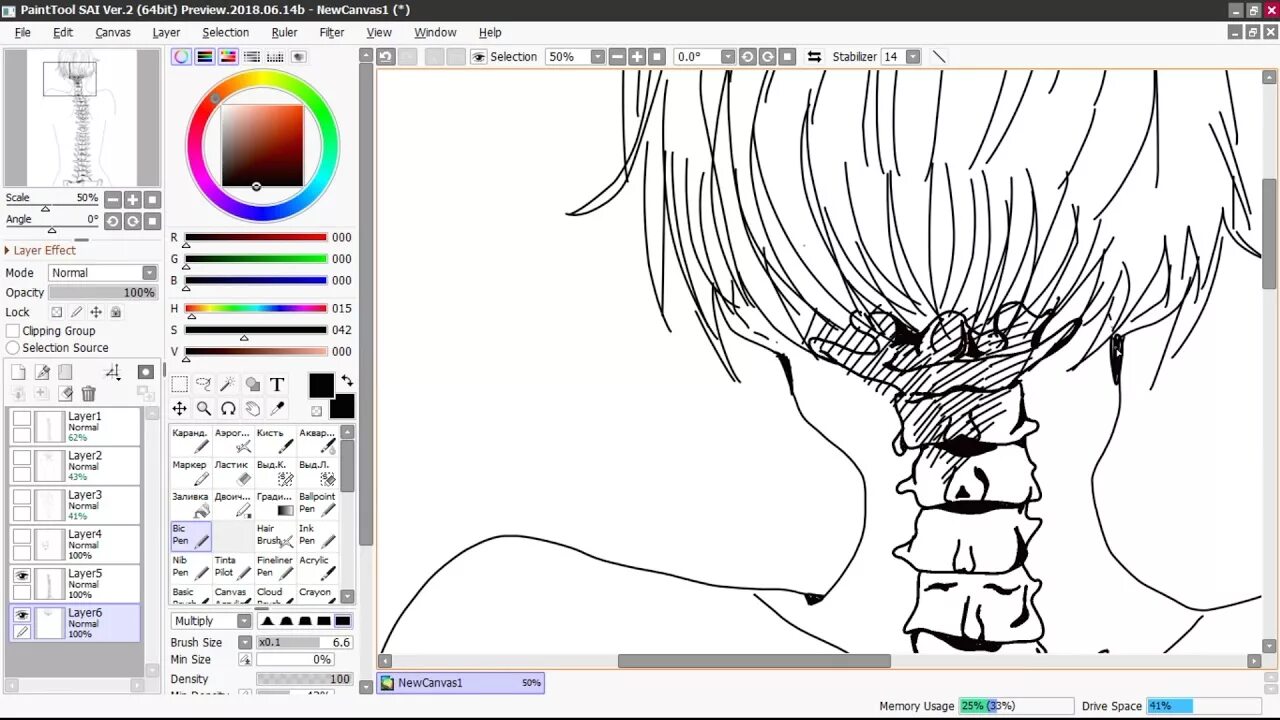Open the zoom 50% dropdown in toolbar
Viewport: 1280px width, 720px height.
598,57
